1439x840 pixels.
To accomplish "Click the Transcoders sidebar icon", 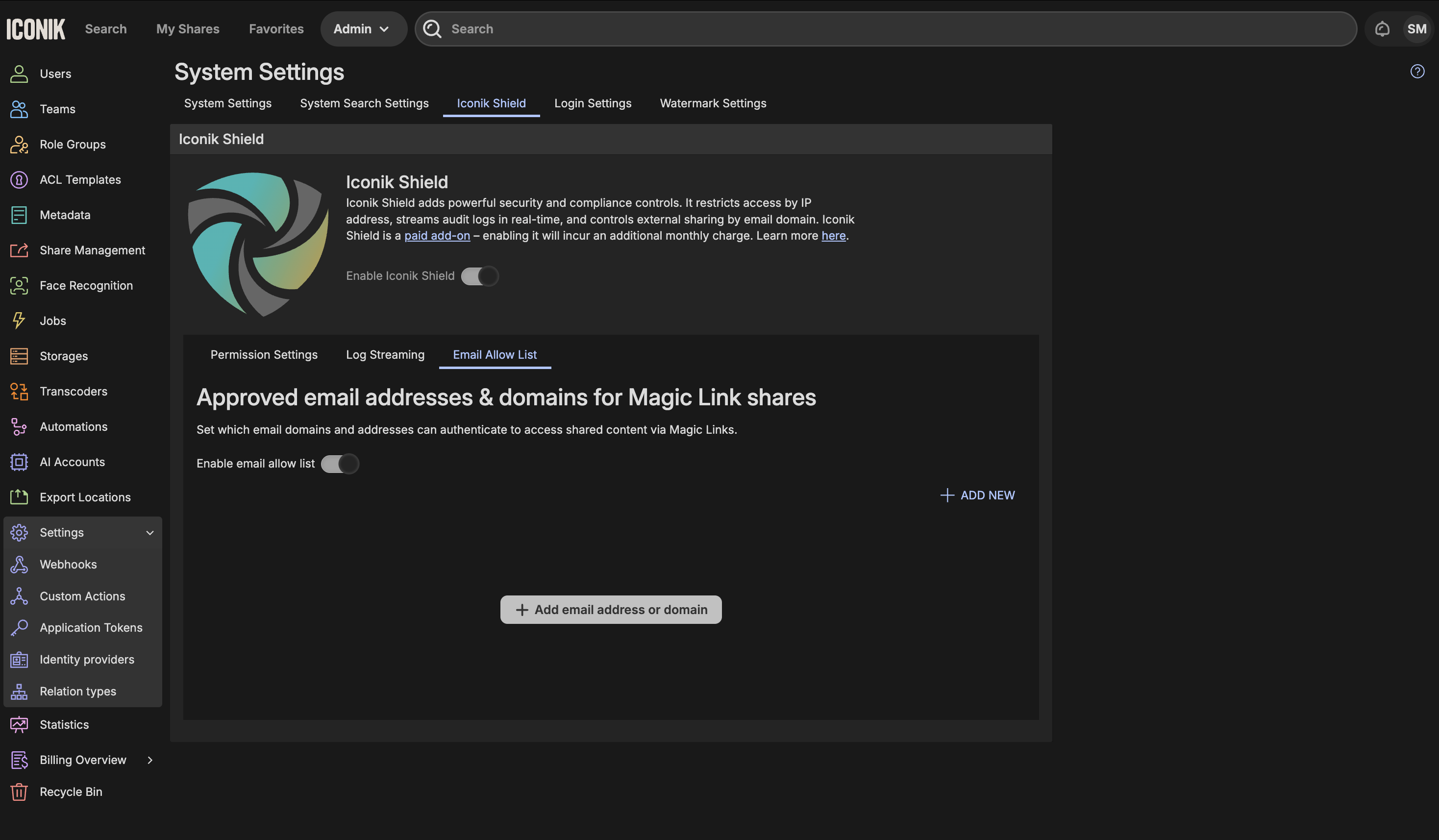I will pos(19,392).
